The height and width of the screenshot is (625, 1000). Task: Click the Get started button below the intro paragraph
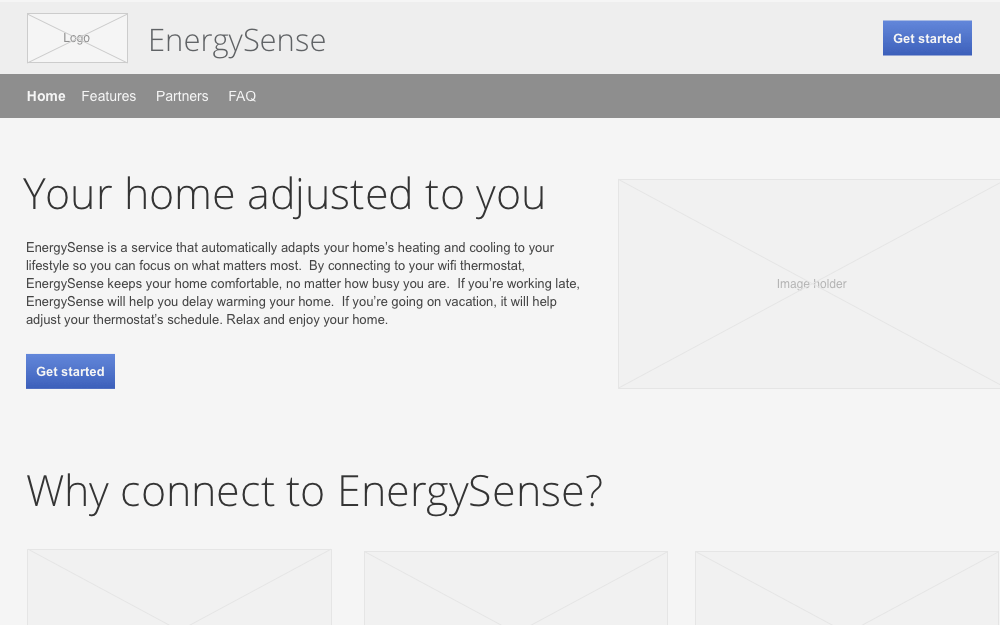70,371
